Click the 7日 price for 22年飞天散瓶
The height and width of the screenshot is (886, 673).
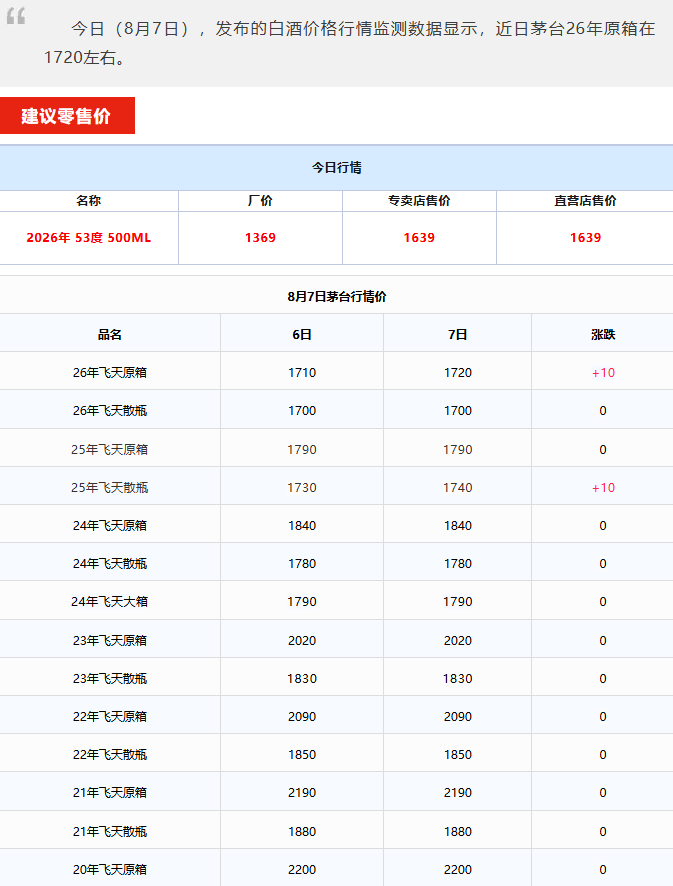pyautogui.click(x=458, y=755)
